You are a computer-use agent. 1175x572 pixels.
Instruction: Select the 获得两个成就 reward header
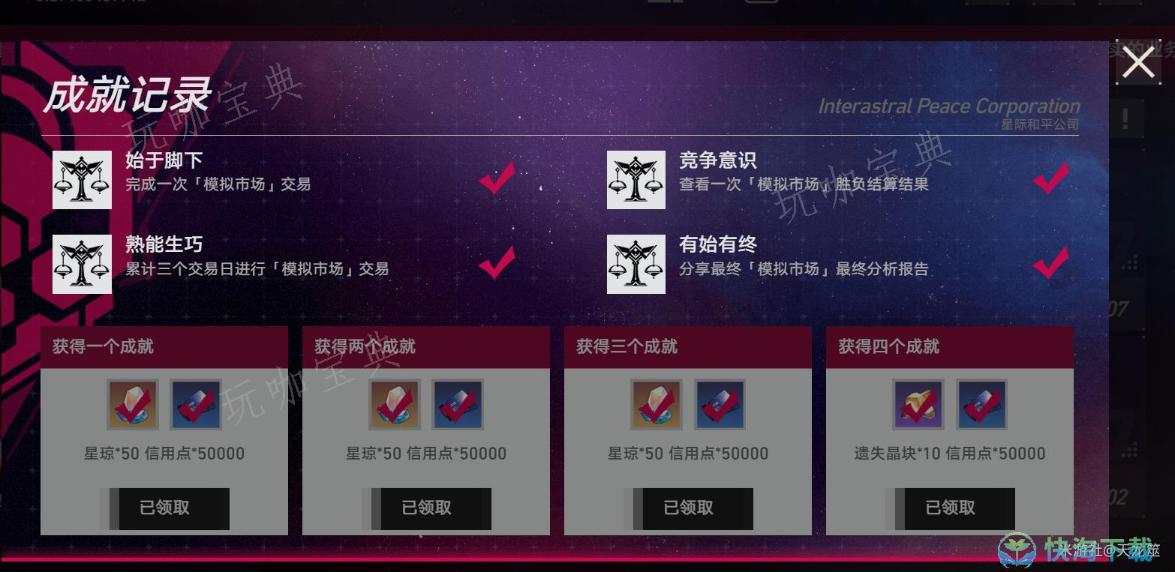[x=426, y=347]
